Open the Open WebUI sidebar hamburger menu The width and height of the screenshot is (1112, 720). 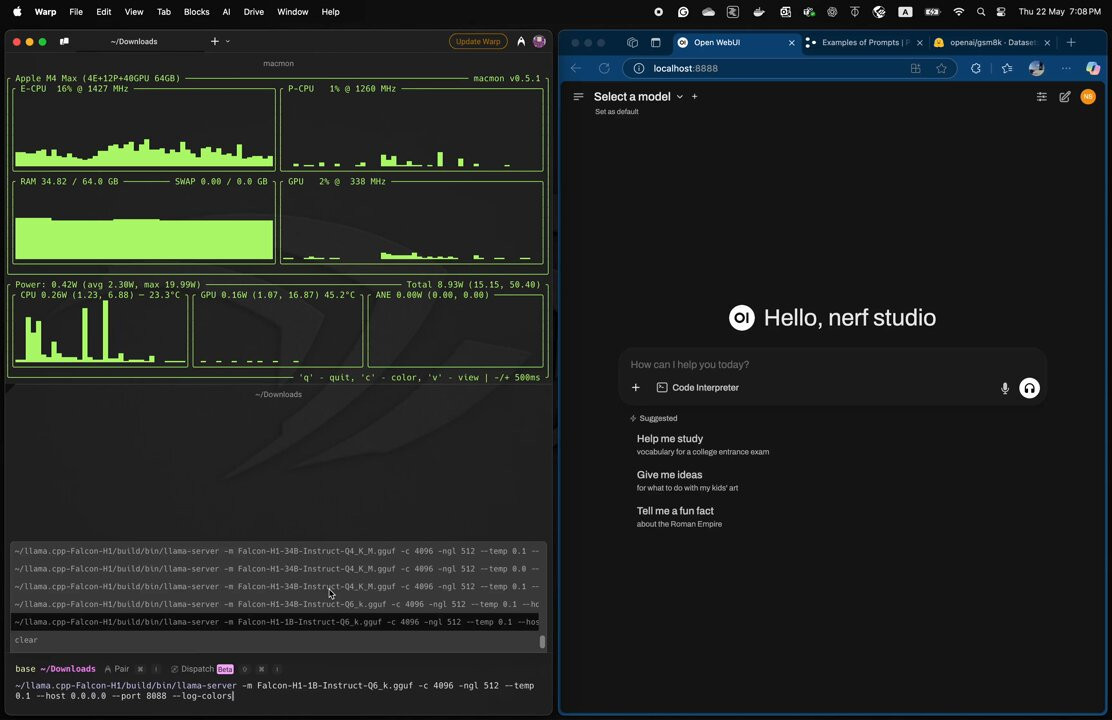(578, 96)
